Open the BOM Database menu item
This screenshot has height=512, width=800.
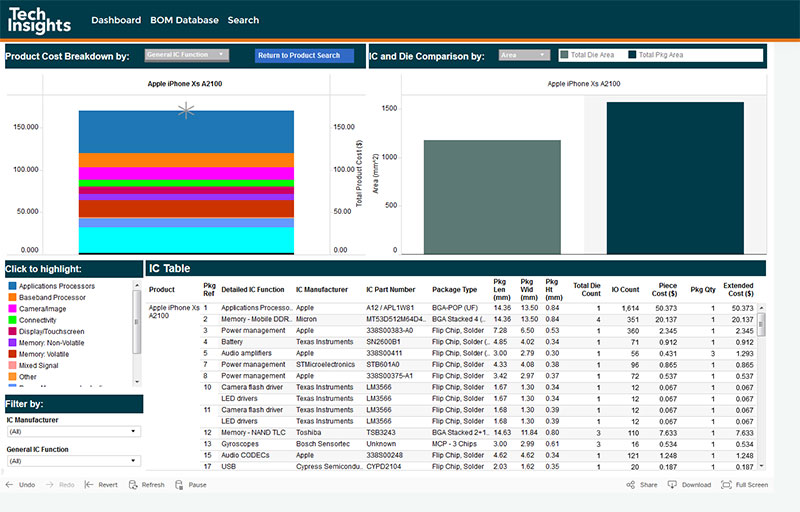[184, 20]
